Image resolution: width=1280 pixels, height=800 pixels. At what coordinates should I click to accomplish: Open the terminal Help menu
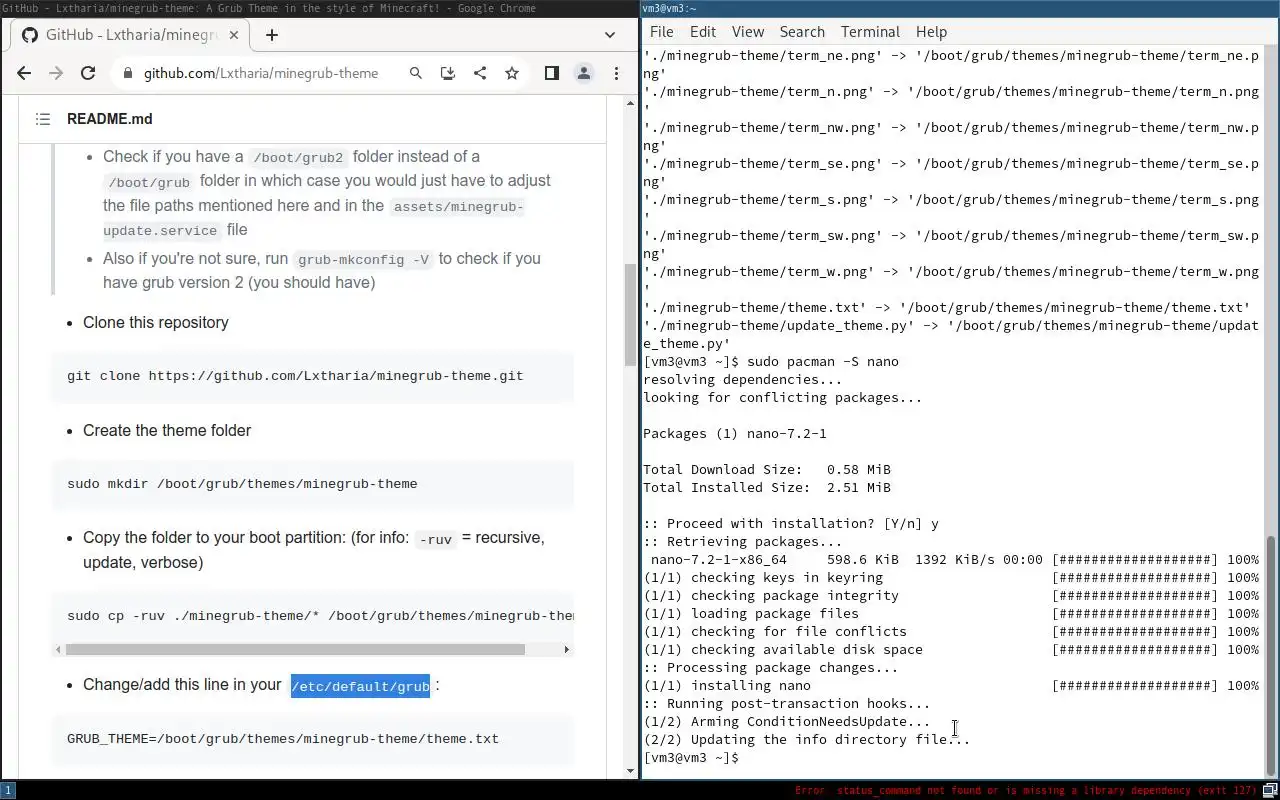(x=931, y=32)
